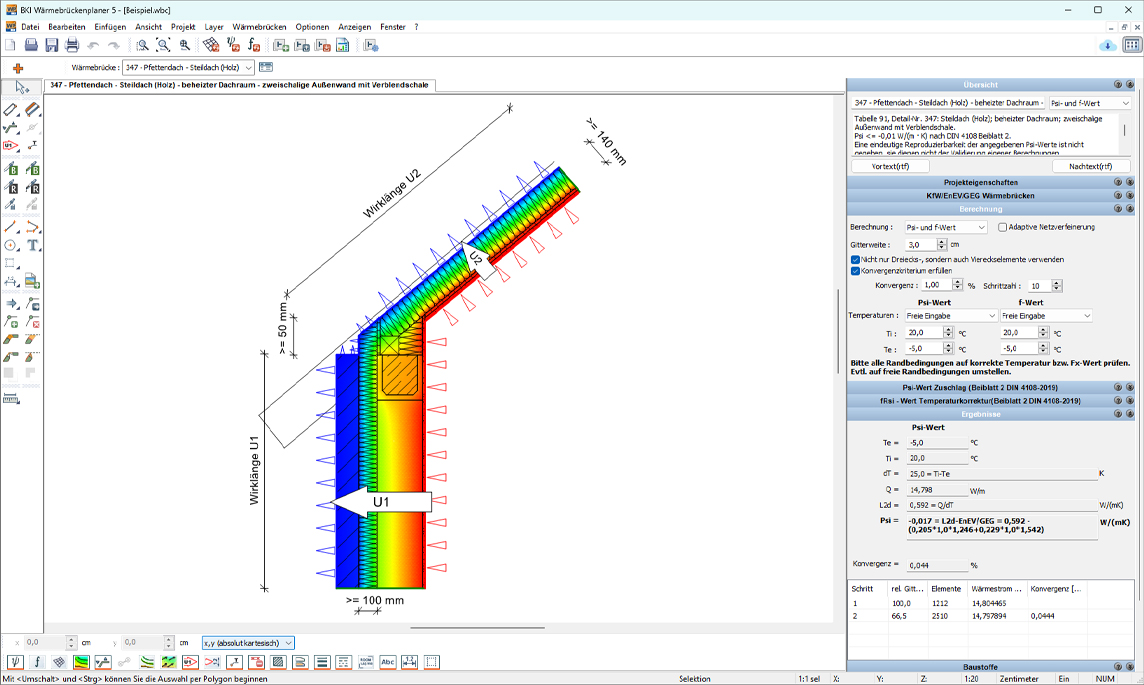Click the Vortext(rtf) button

tap(890, 166)
